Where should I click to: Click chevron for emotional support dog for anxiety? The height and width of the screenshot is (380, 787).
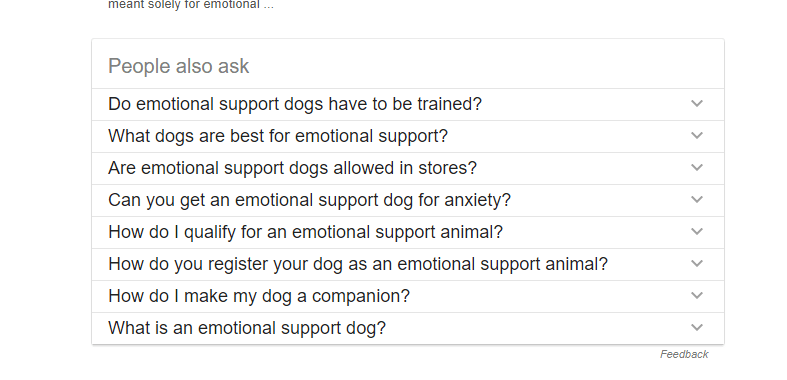pos(696,199)
